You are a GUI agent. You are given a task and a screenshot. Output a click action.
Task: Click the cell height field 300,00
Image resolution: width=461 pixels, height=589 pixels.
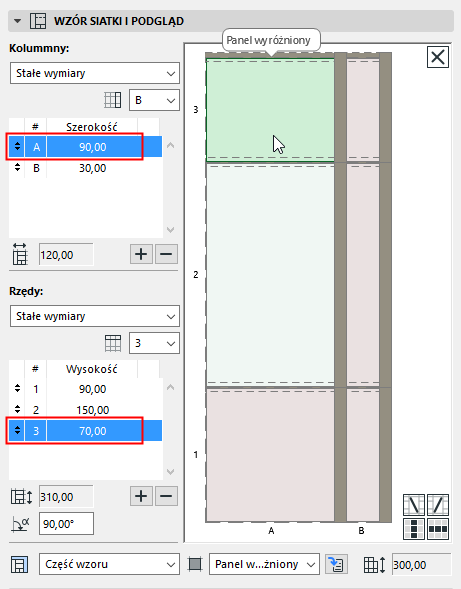point(421,565)
